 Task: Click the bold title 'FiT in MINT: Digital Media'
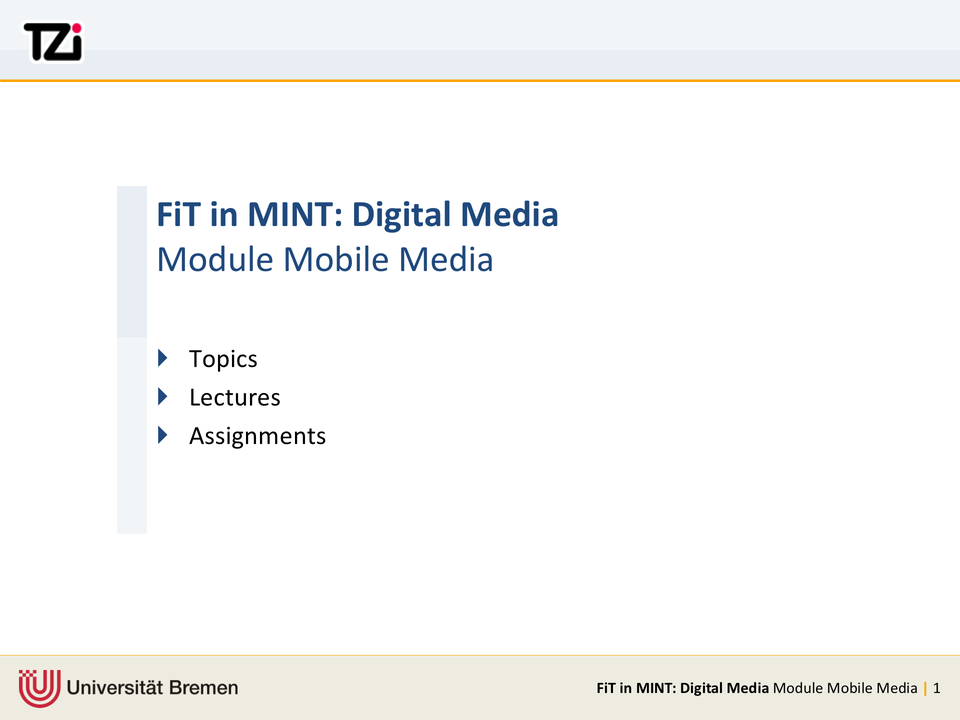coord(357,215)
